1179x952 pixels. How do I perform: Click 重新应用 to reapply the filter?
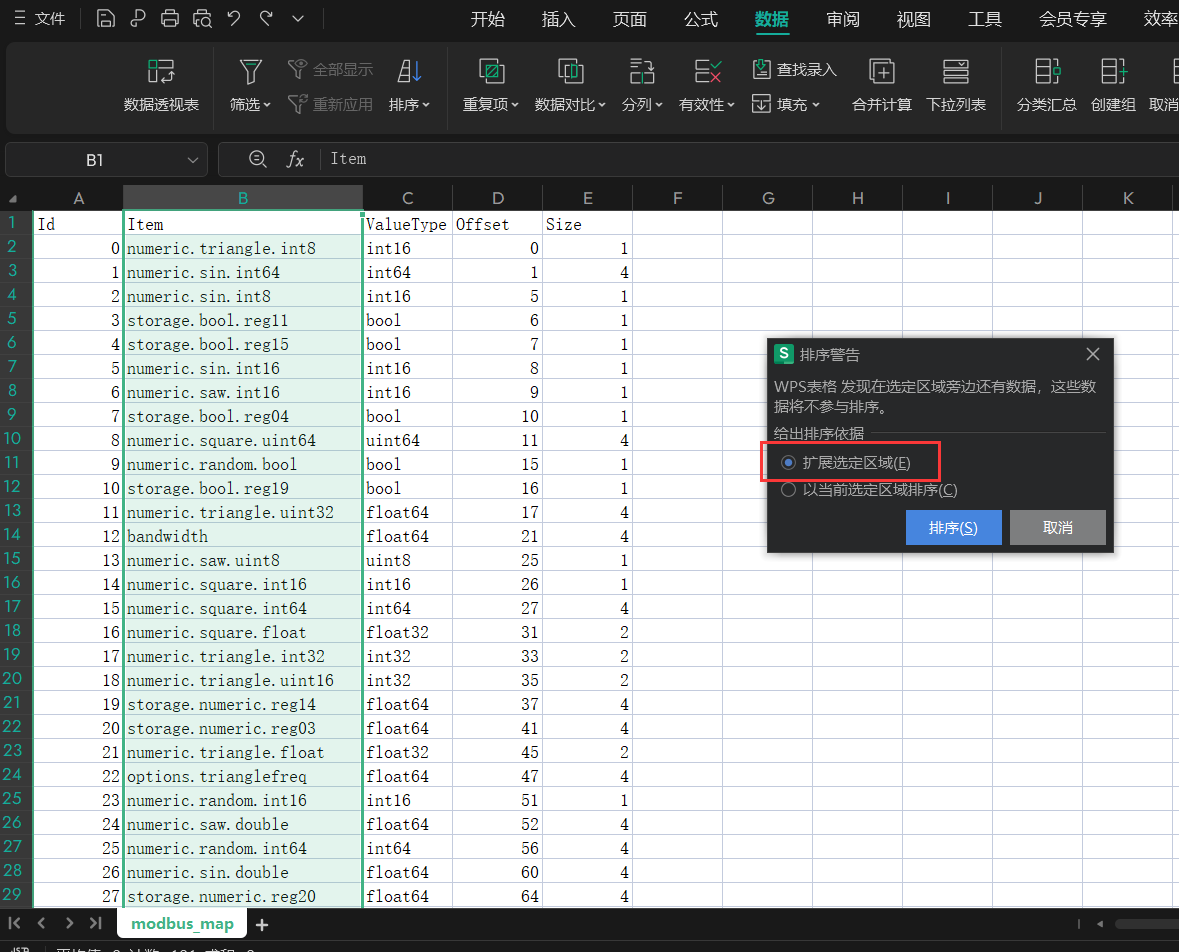tap(330, 105)
